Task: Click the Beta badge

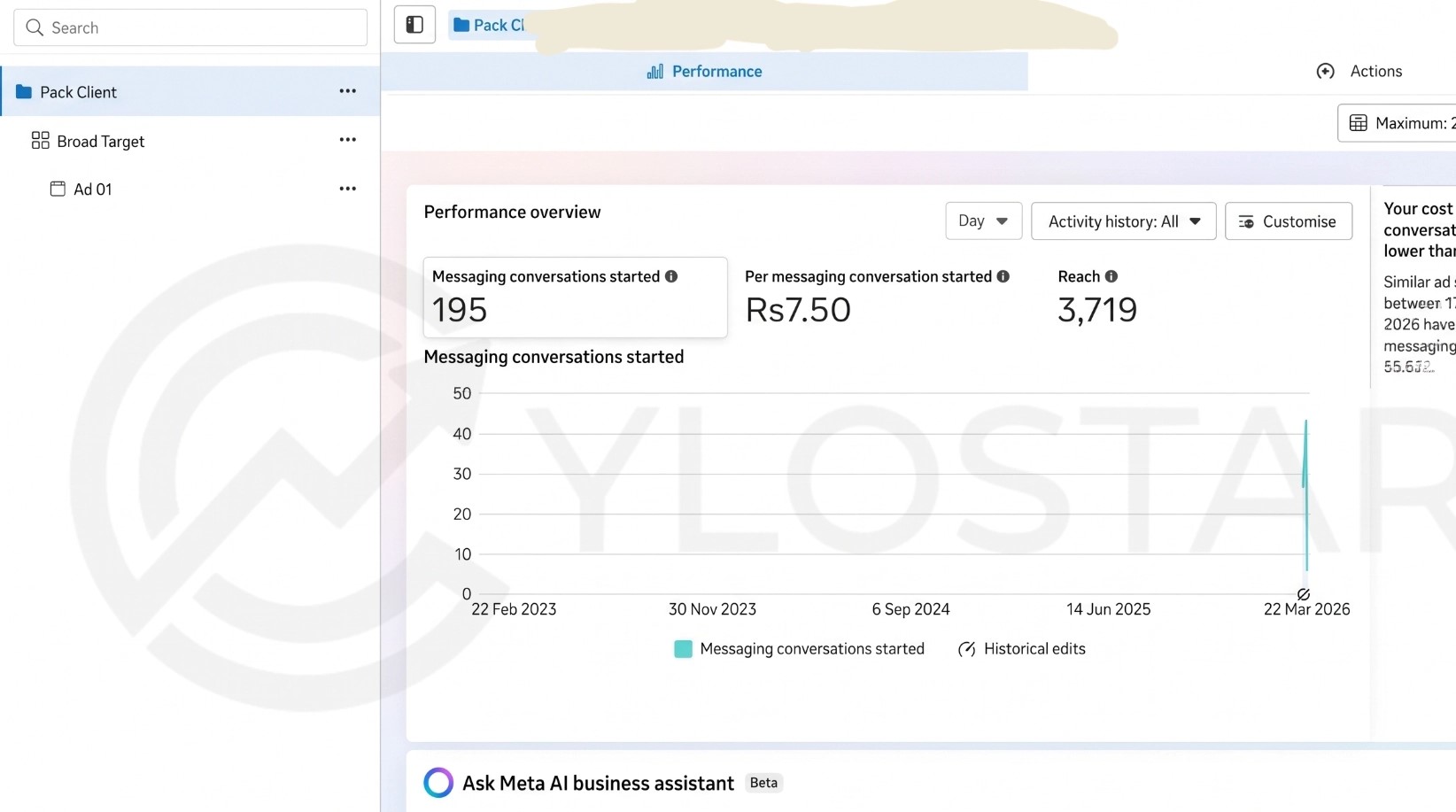Action: pyautogui.click(x=763, y=783)
